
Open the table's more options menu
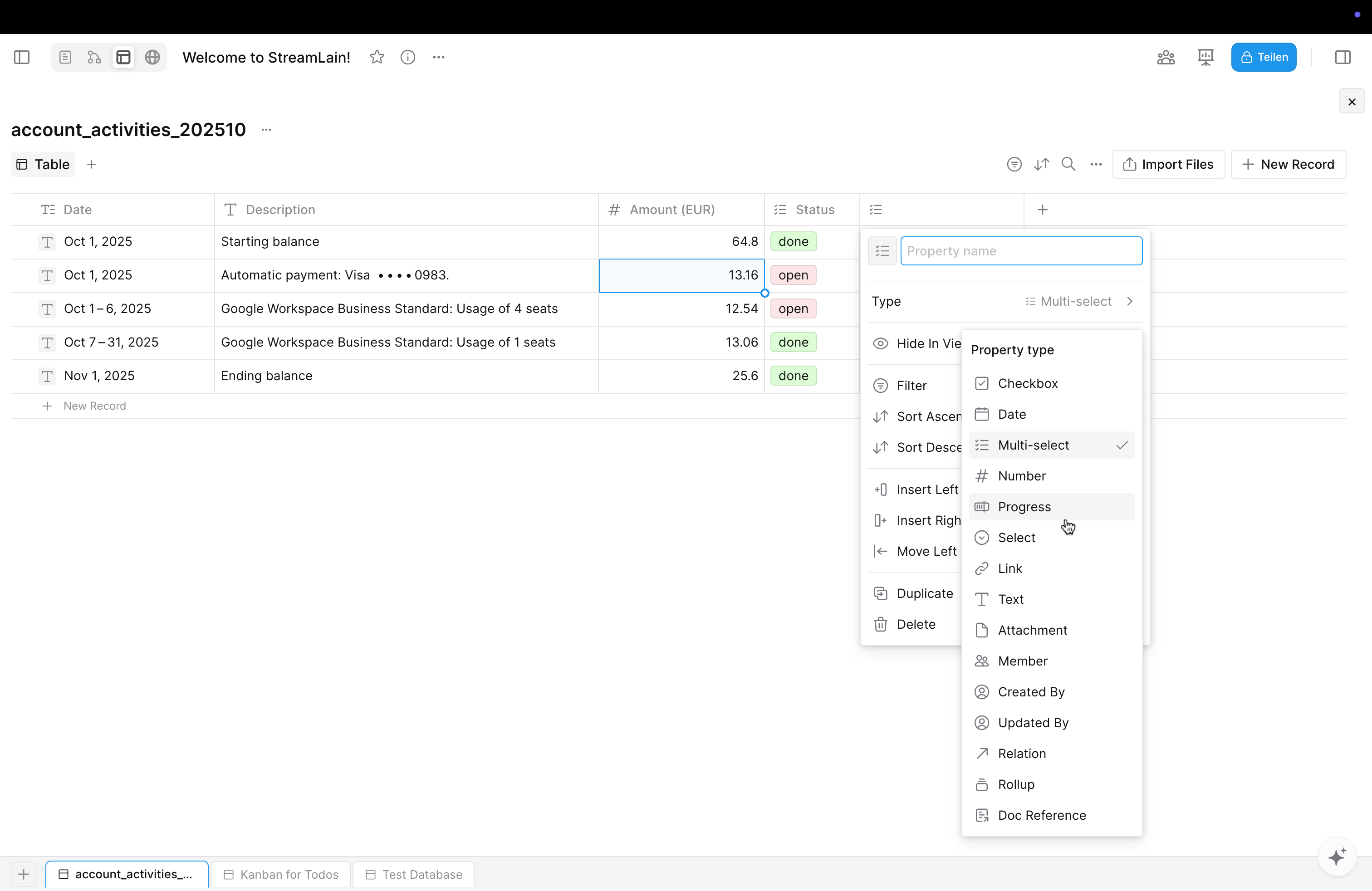point(1095,164)
